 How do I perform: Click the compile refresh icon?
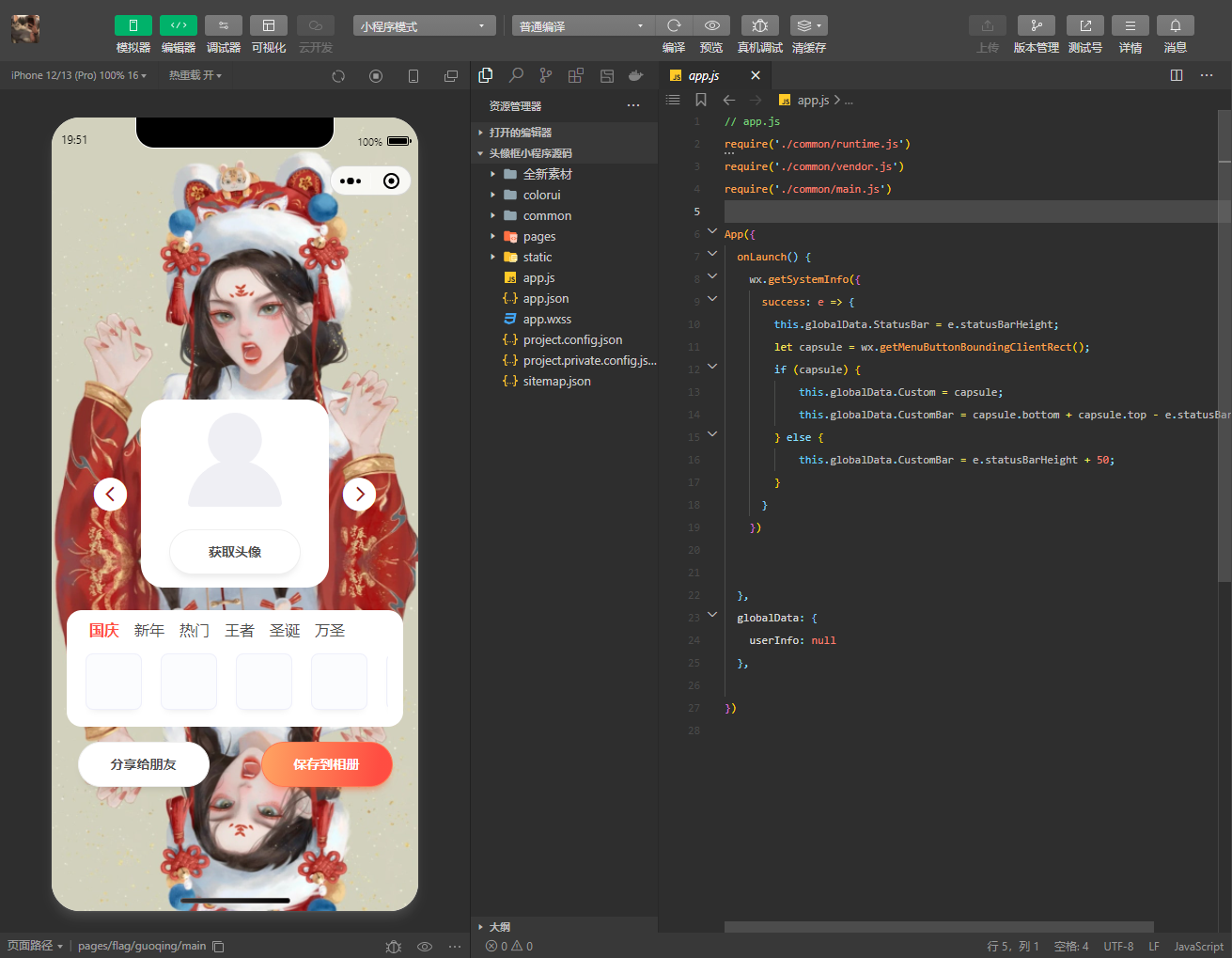(674, 26)
